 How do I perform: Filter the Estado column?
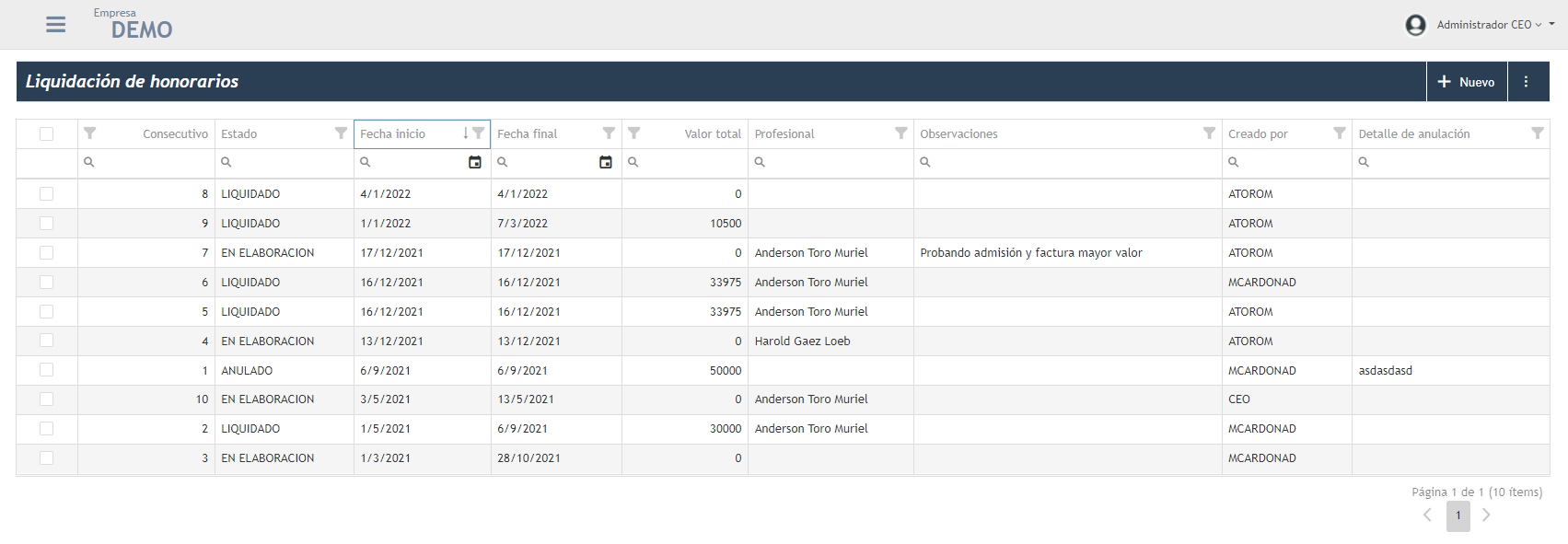(341, 133)
